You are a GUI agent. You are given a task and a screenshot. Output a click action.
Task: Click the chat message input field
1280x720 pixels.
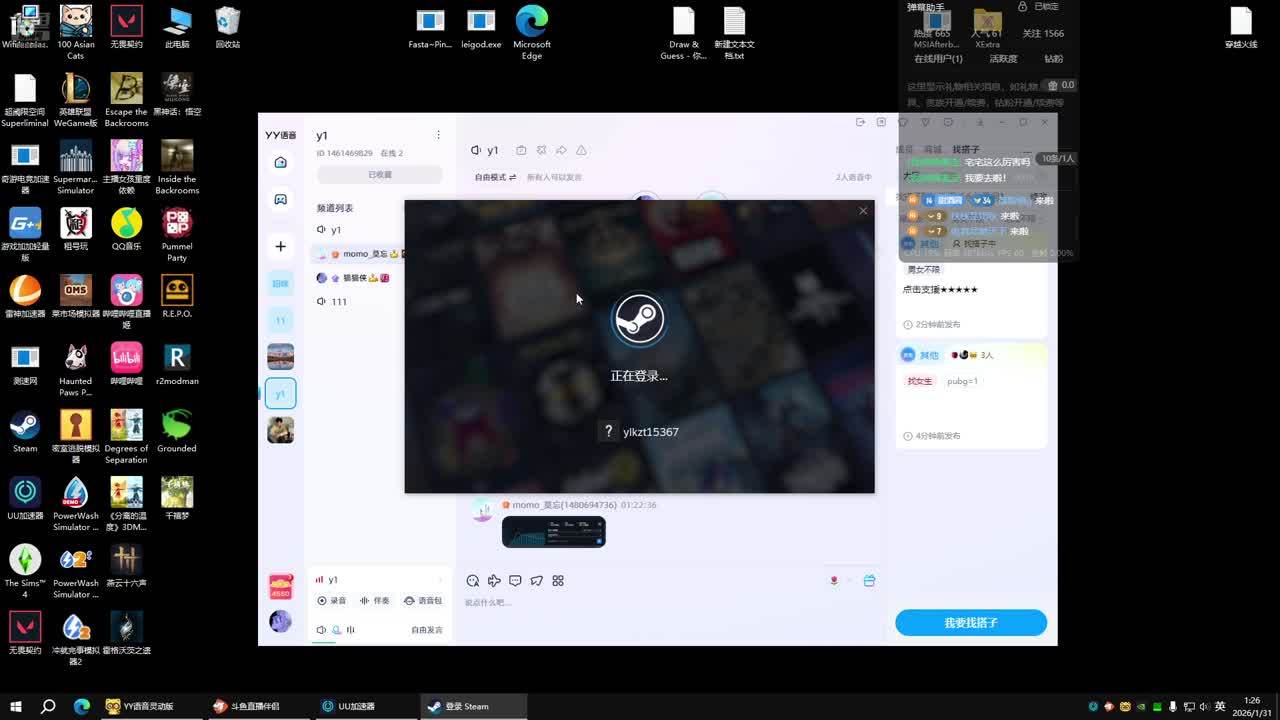tap(670, 603)
